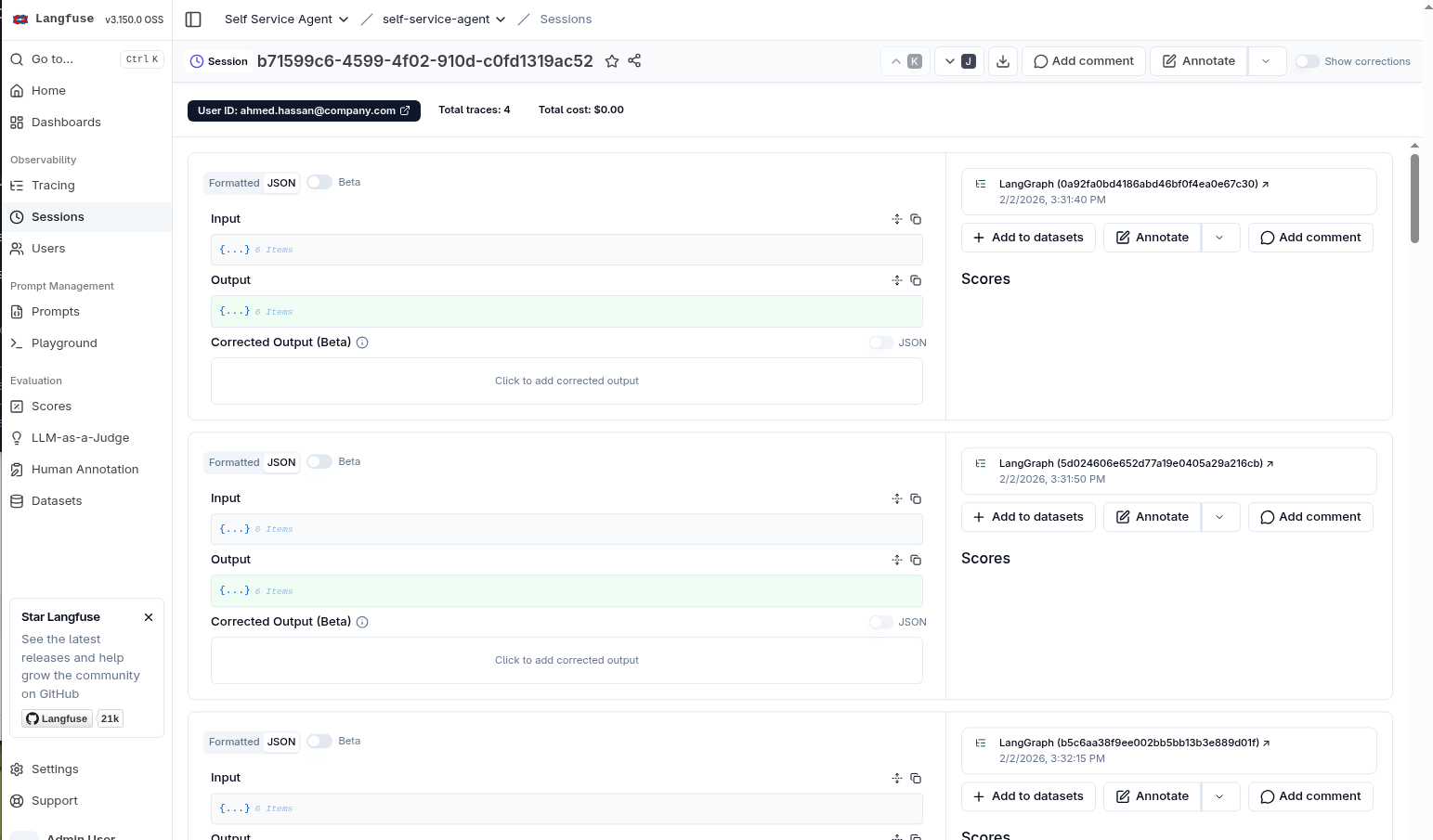Expand all Output items in second trace
This screenshot has width=1433, height=840.
(x=897, y=560)
